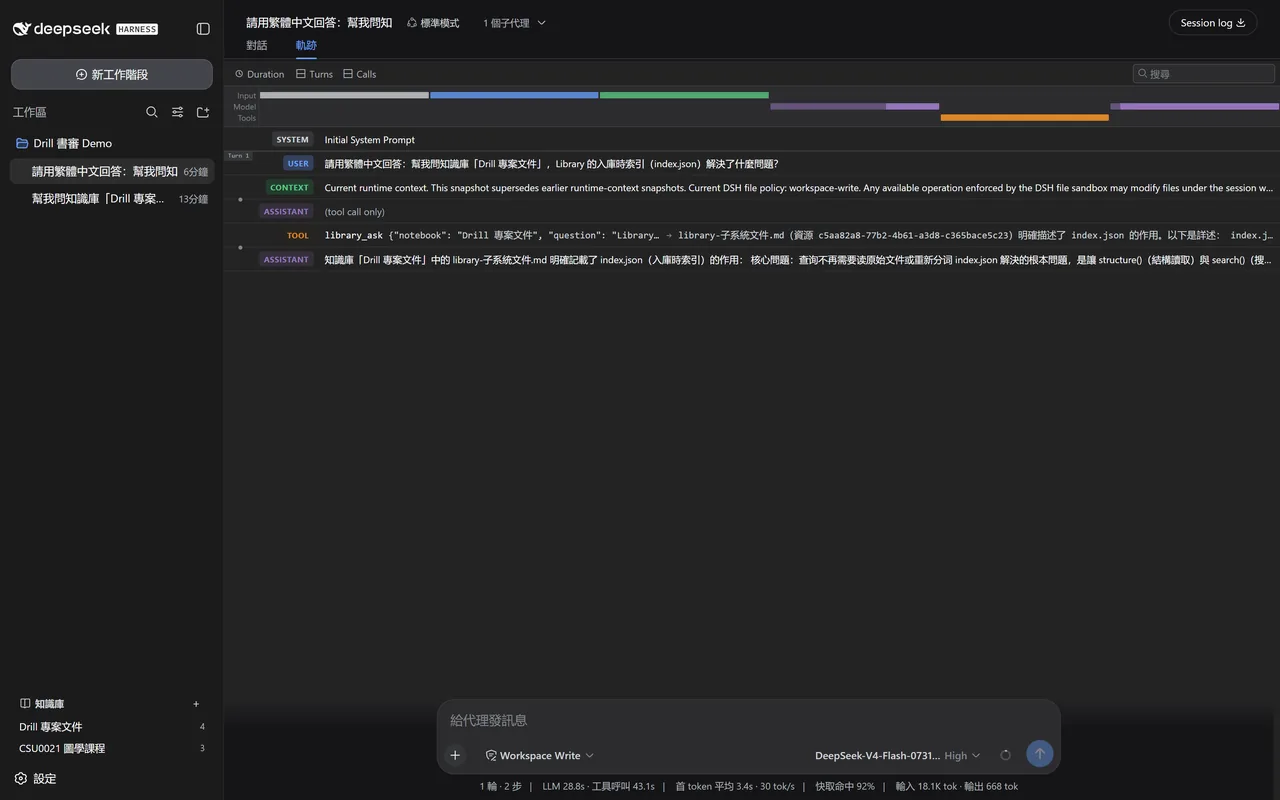
Task: Click the 知識庫 section header
Action: [42, 704]
